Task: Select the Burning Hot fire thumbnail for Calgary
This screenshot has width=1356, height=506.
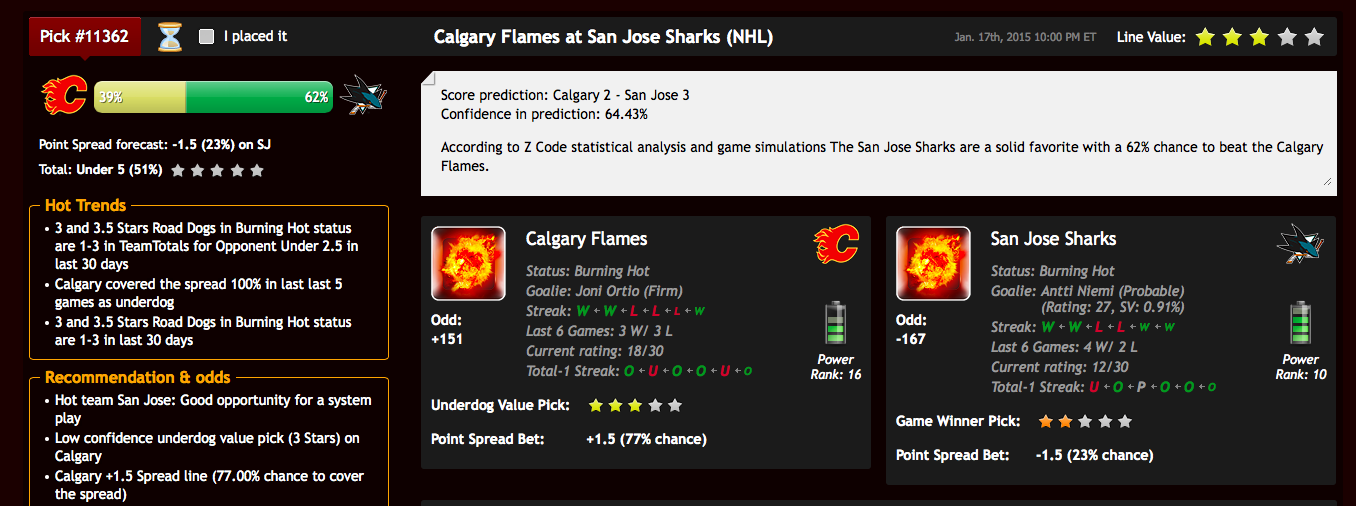Action: pos(468,263)
